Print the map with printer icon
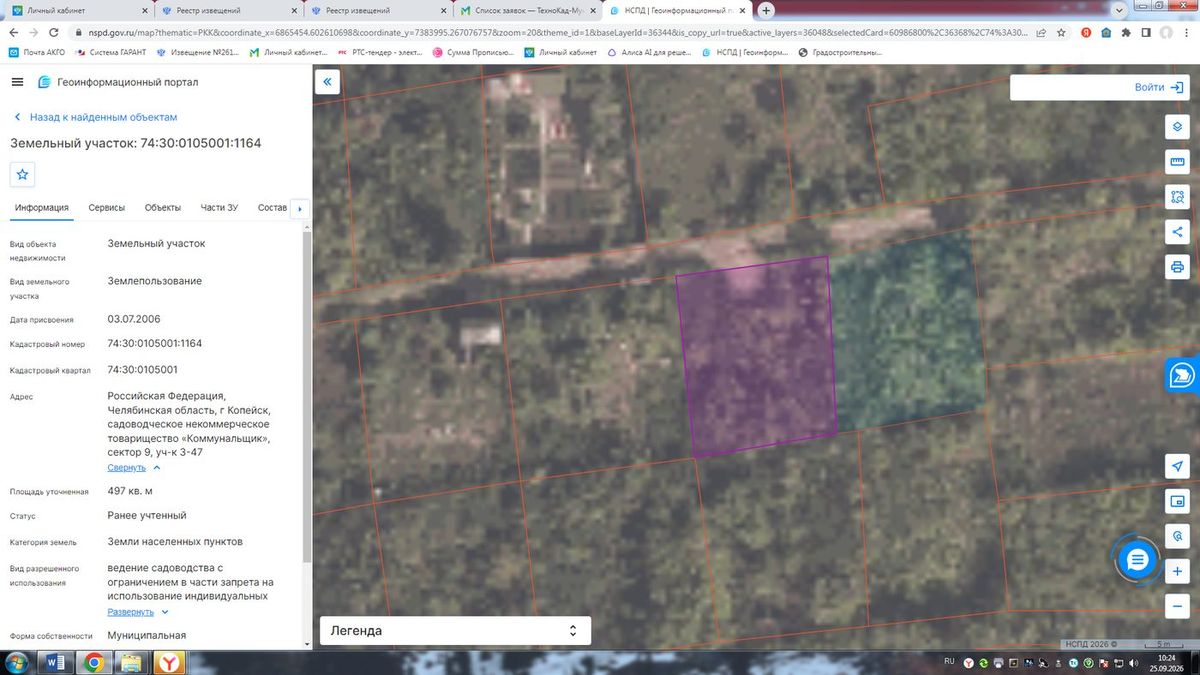Viewport: 1200px width, 675px height. (1177, 267)
